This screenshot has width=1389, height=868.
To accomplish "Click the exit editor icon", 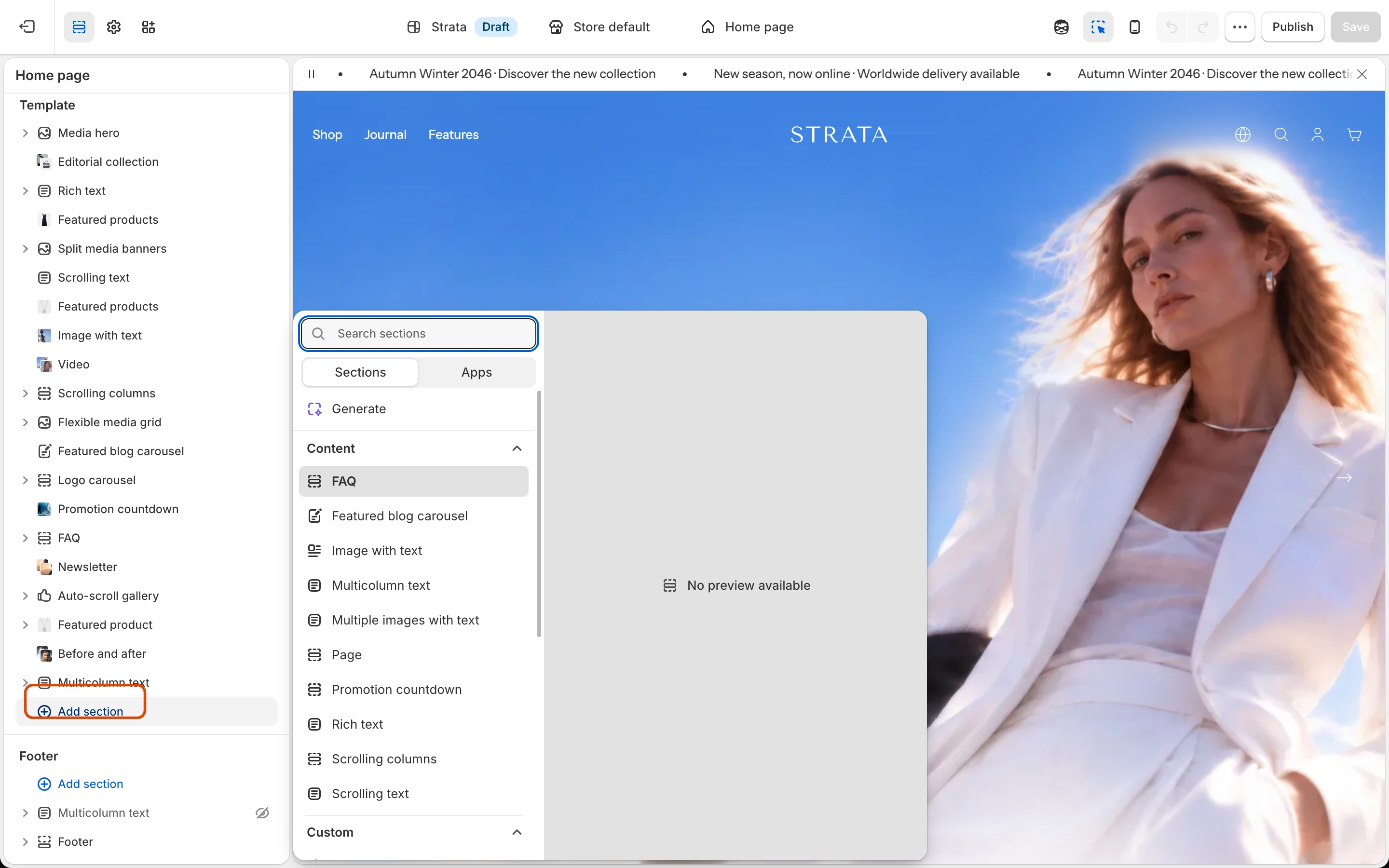I will 27,27.
